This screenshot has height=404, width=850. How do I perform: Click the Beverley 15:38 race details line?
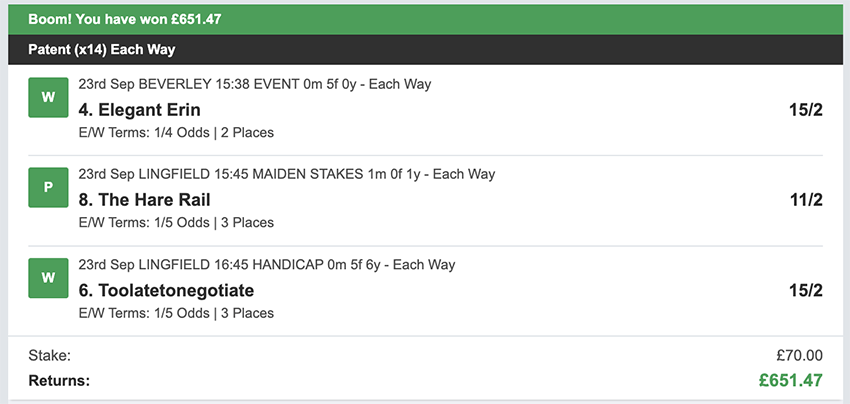click(x=254, y=84)
